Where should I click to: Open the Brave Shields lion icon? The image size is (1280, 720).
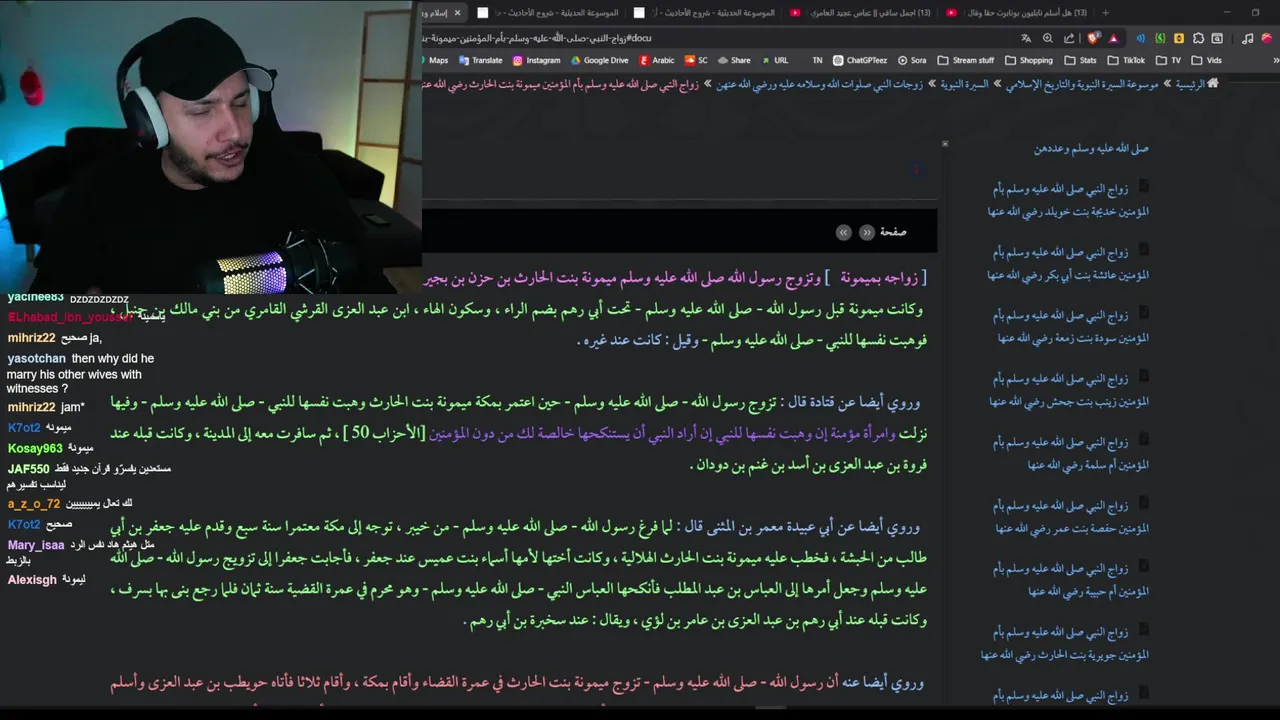pyautogui.click(x=1093, y=38)
